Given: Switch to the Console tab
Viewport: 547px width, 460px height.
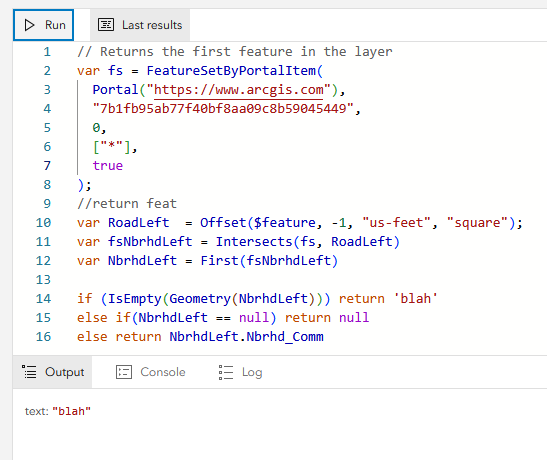Looking at the screenshot, I should pyautogui.click(x=151, y=372).
